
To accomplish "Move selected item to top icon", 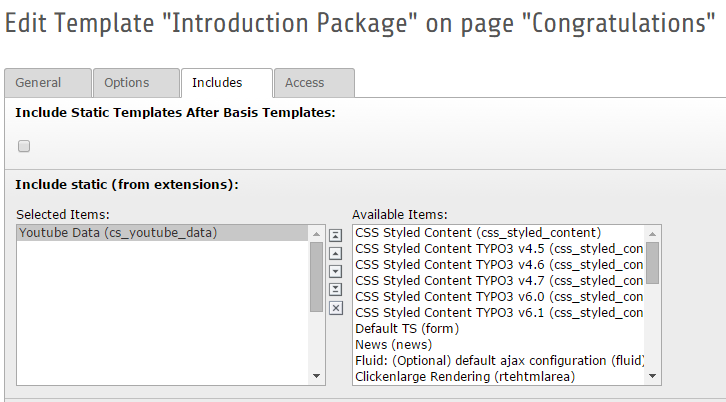I will click(x=336, y=235).
